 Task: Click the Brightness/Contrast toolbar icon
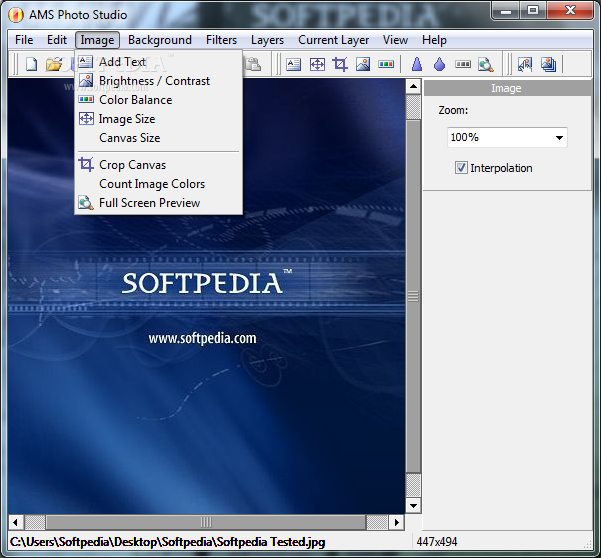(363, 64)
